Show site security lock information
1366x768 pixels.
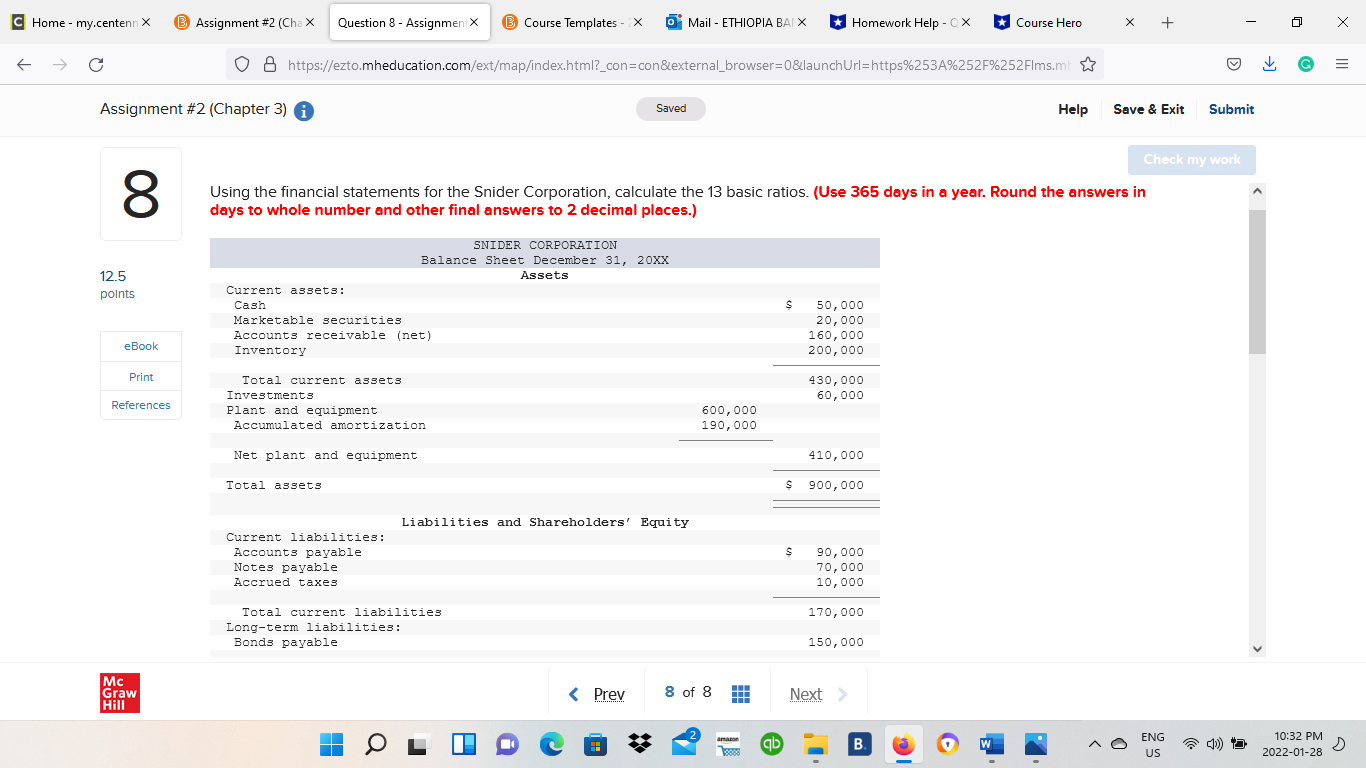pyautogui.click(x=268, y=66)
